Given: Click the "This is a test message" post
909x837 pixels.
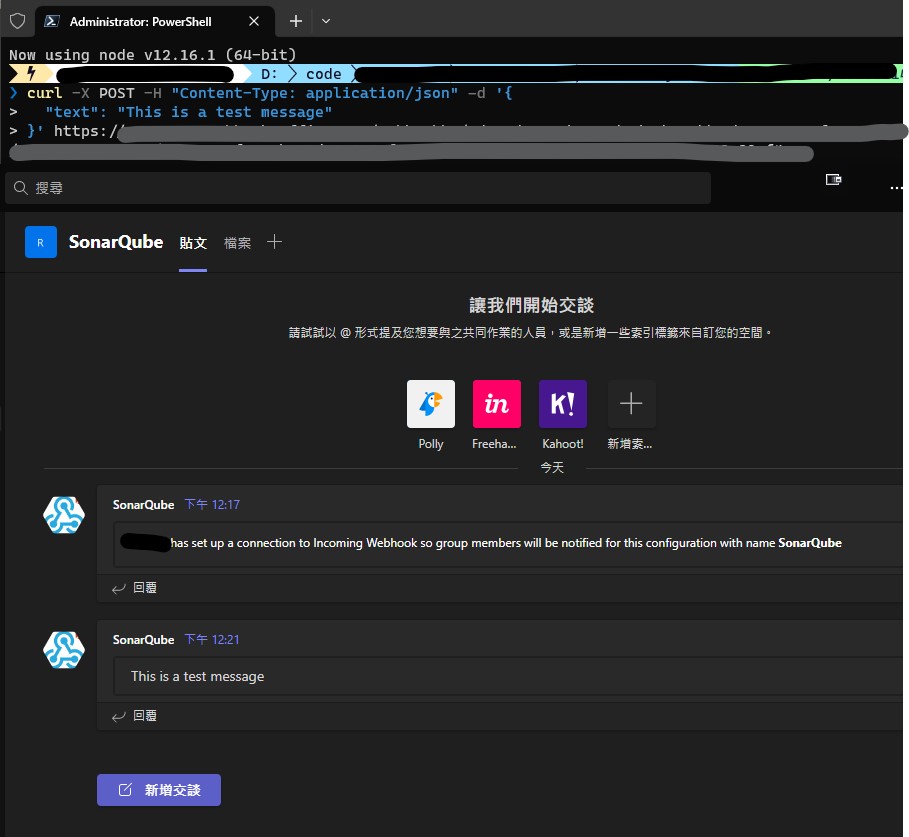Looking at the screenshot, I should (x=198, y=676).
